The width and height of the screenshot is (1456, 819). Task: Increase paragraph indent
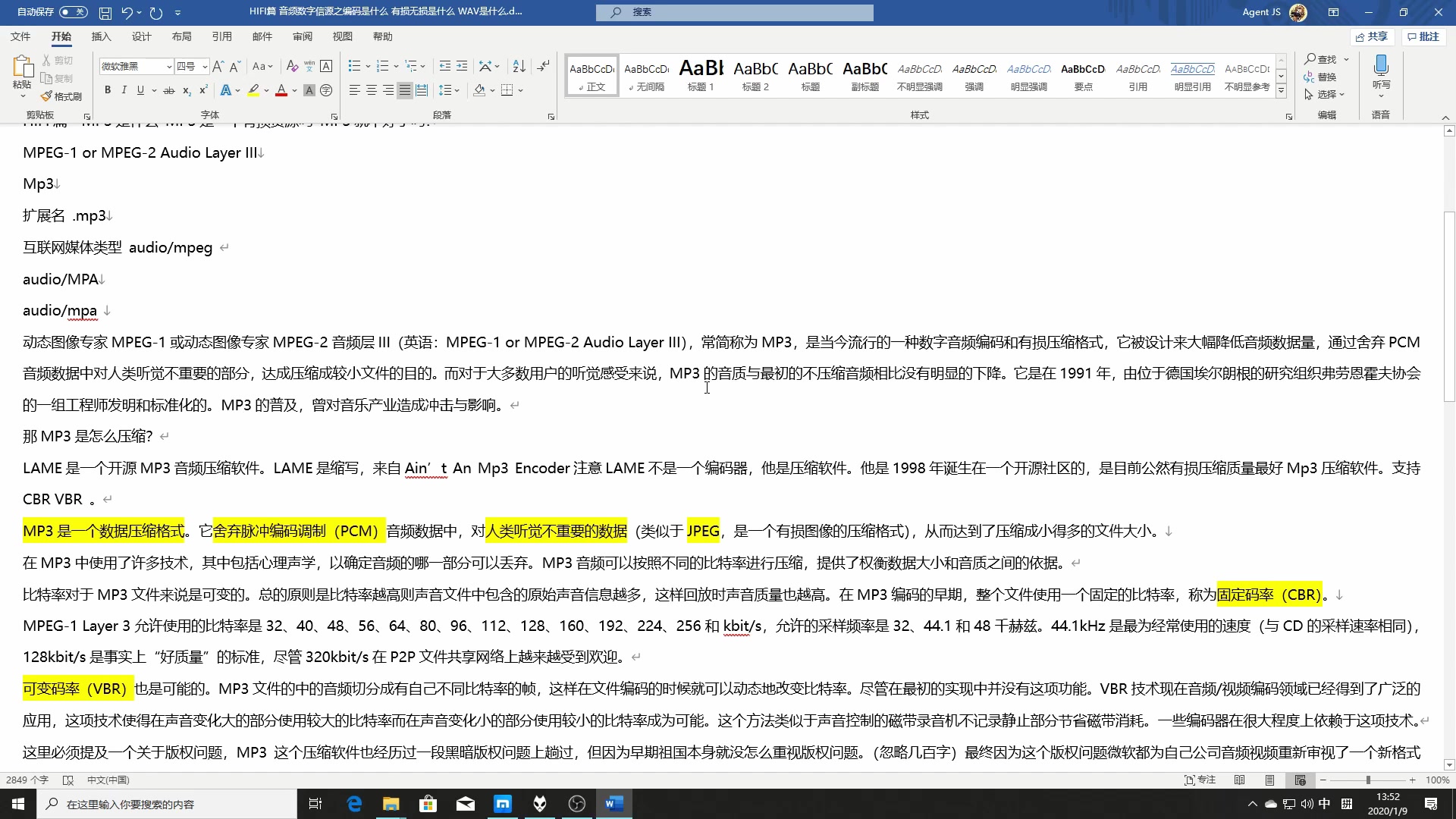tap(462, 67)
